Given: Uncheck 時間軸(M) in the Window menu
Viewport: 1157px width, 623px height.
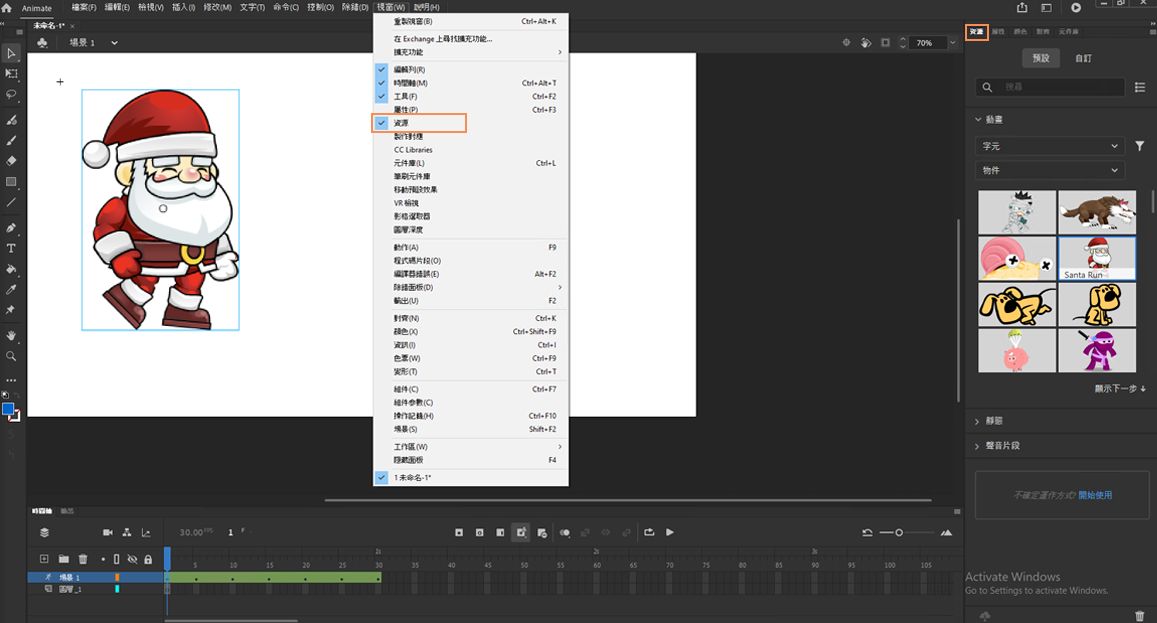Looking at the screenshot, I should tap(471, 83).
